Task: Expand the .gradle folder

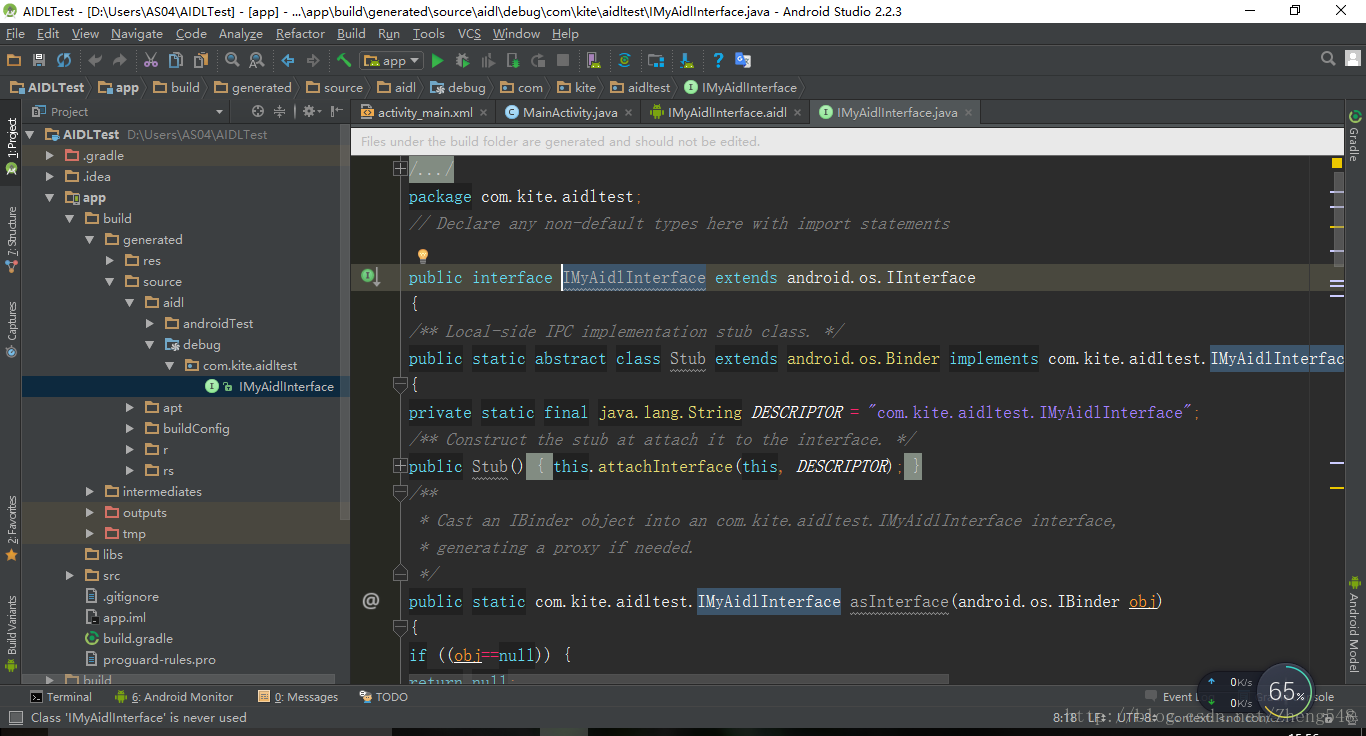Action: click(50, 156)
